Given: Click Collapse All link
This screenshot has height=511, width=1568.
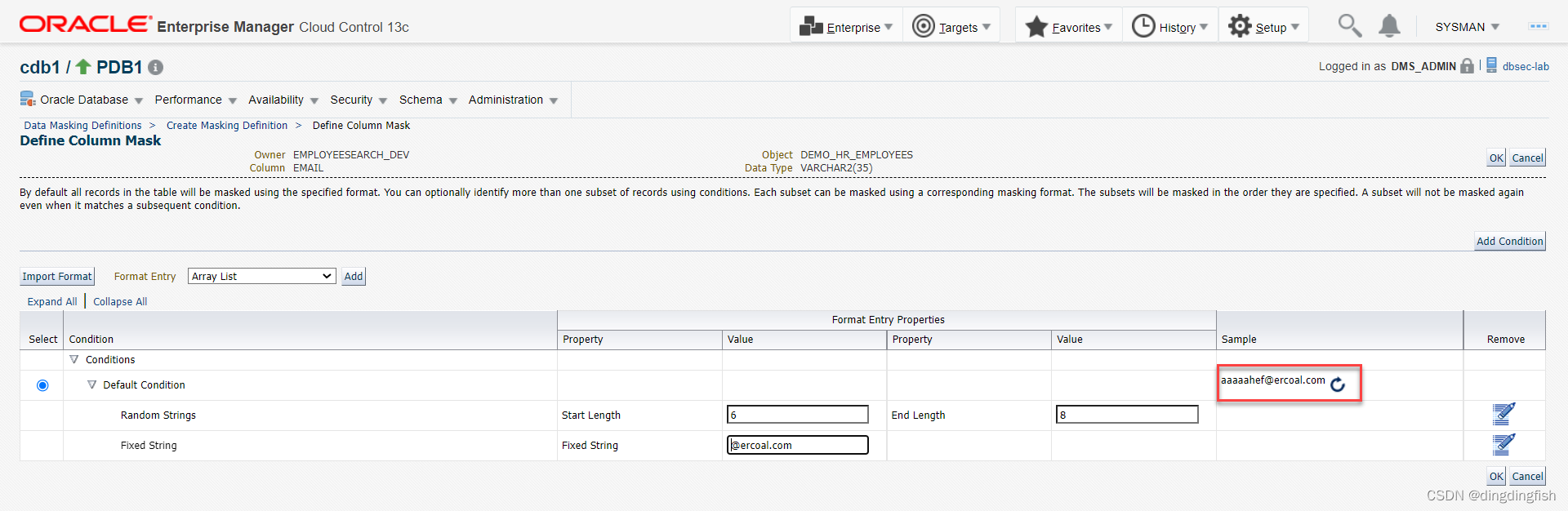Looking at the screenshot, I should (x=120, y=302).
